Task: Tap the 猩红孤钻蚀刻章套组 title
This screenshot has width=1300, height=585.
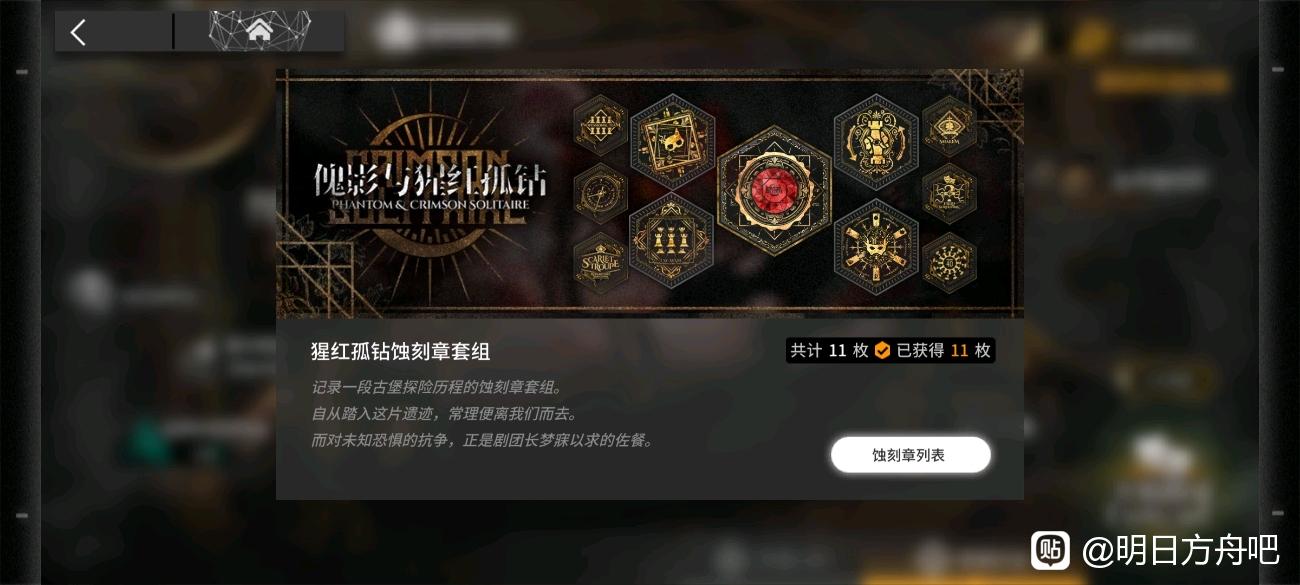Action: [400, 351]
